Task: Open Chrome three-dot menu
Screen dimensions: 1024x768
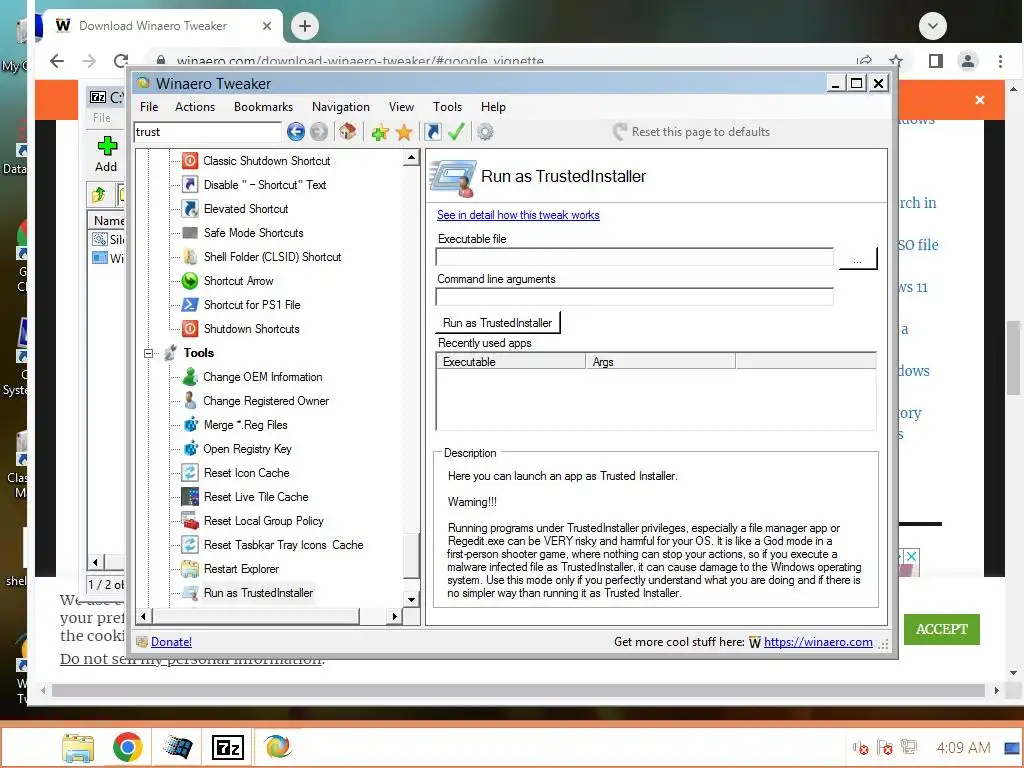Action: pos(1000,61)
